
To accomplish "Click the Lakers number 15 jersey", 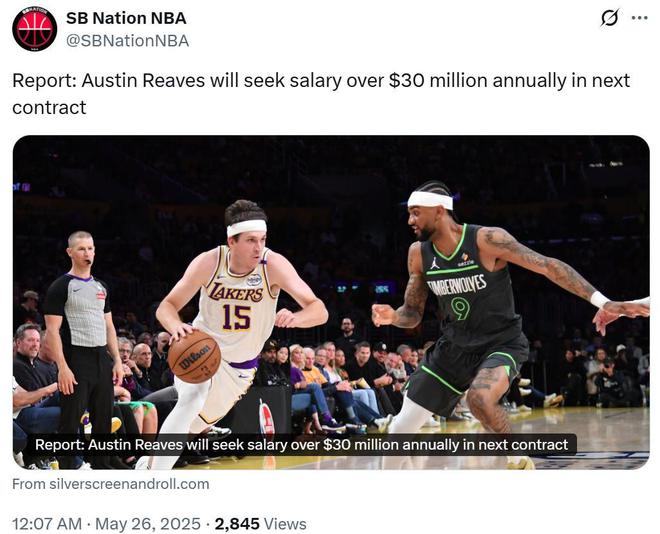I will (236, 305).
